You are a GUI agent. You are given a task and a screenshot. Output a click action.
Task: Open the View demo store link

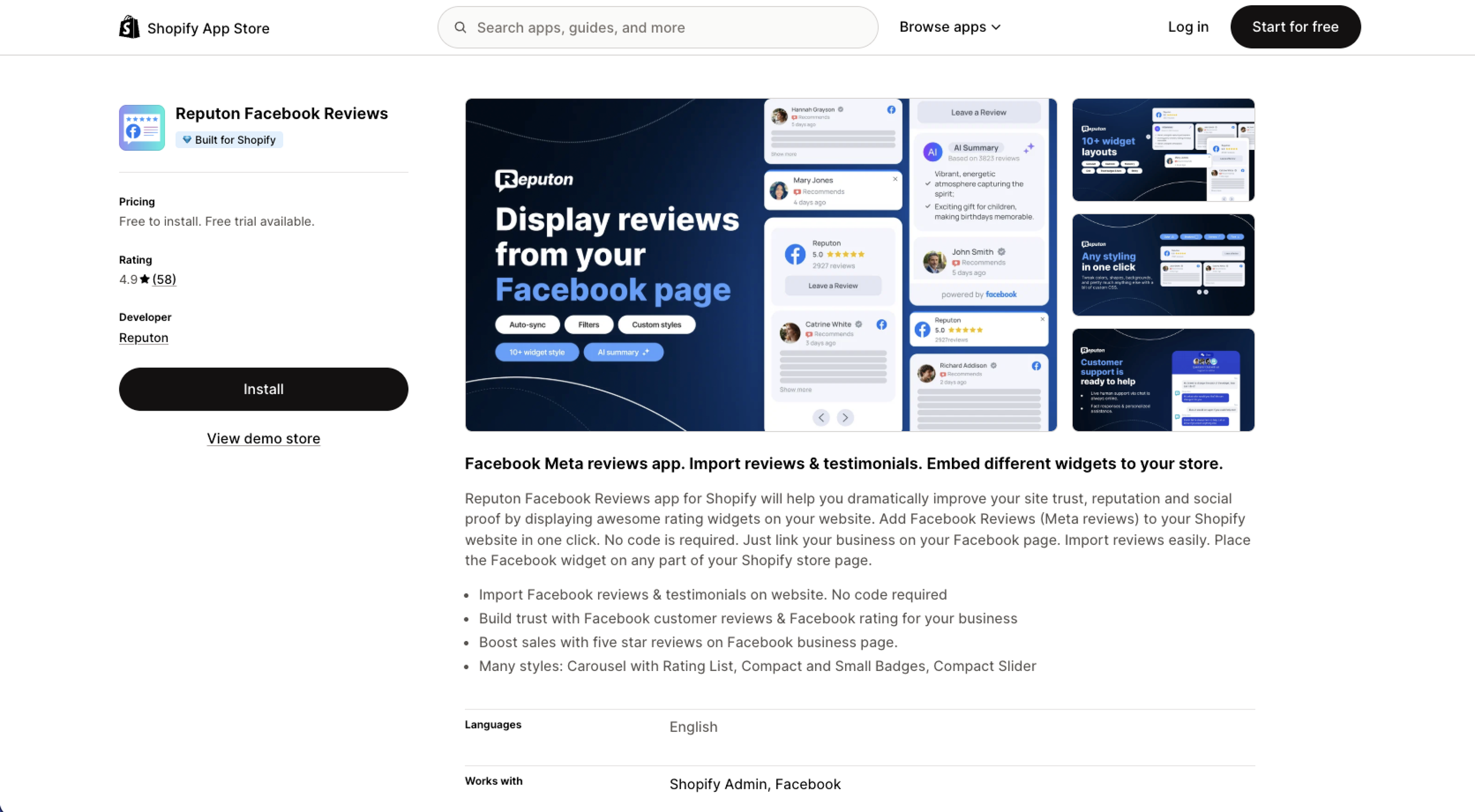coord(263,439)
